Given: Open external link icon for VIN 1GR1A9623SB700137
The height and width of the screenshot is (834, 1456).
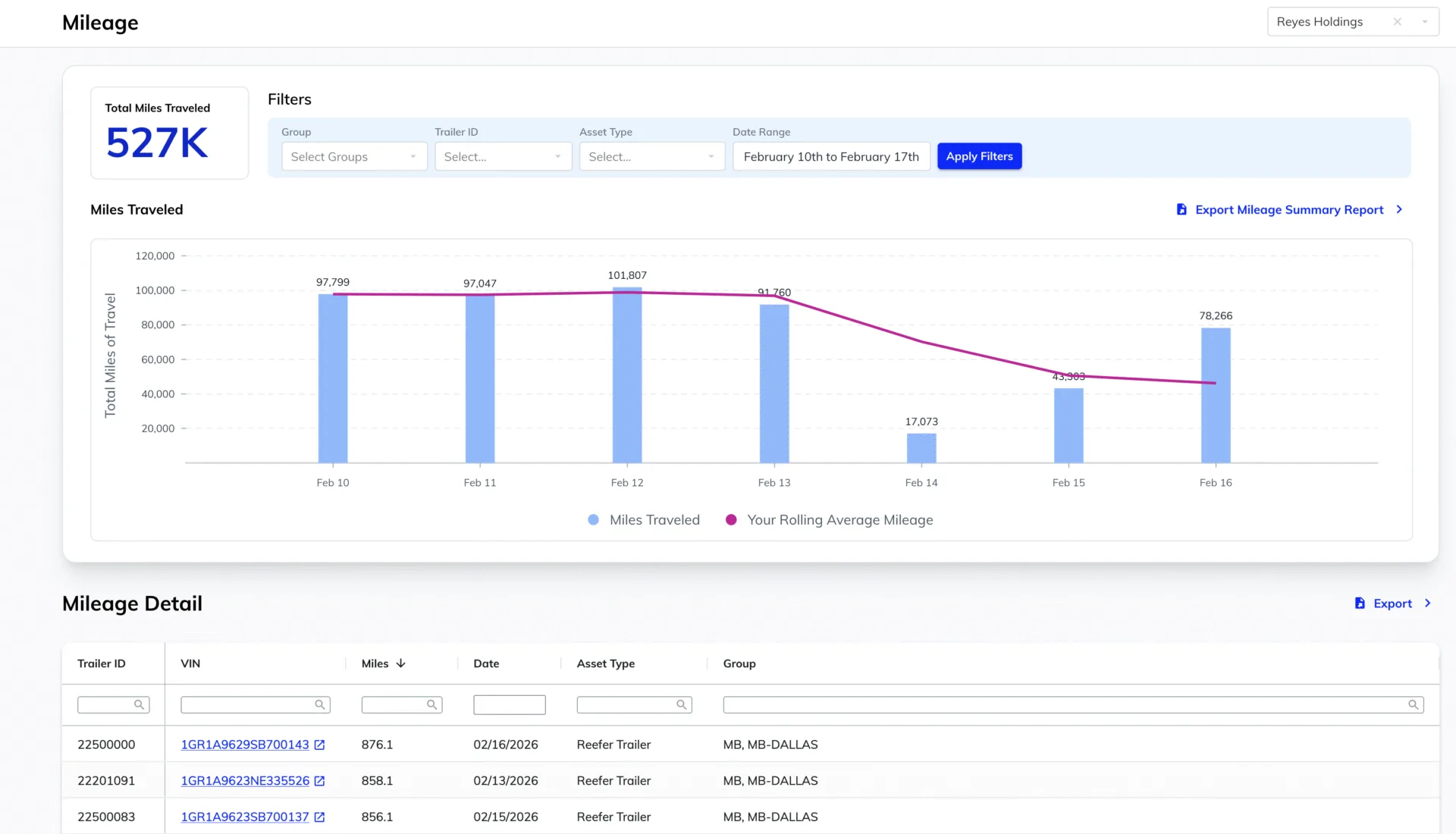Looking at the screenshot, I should pyautogui.click(x=319, y=817).
